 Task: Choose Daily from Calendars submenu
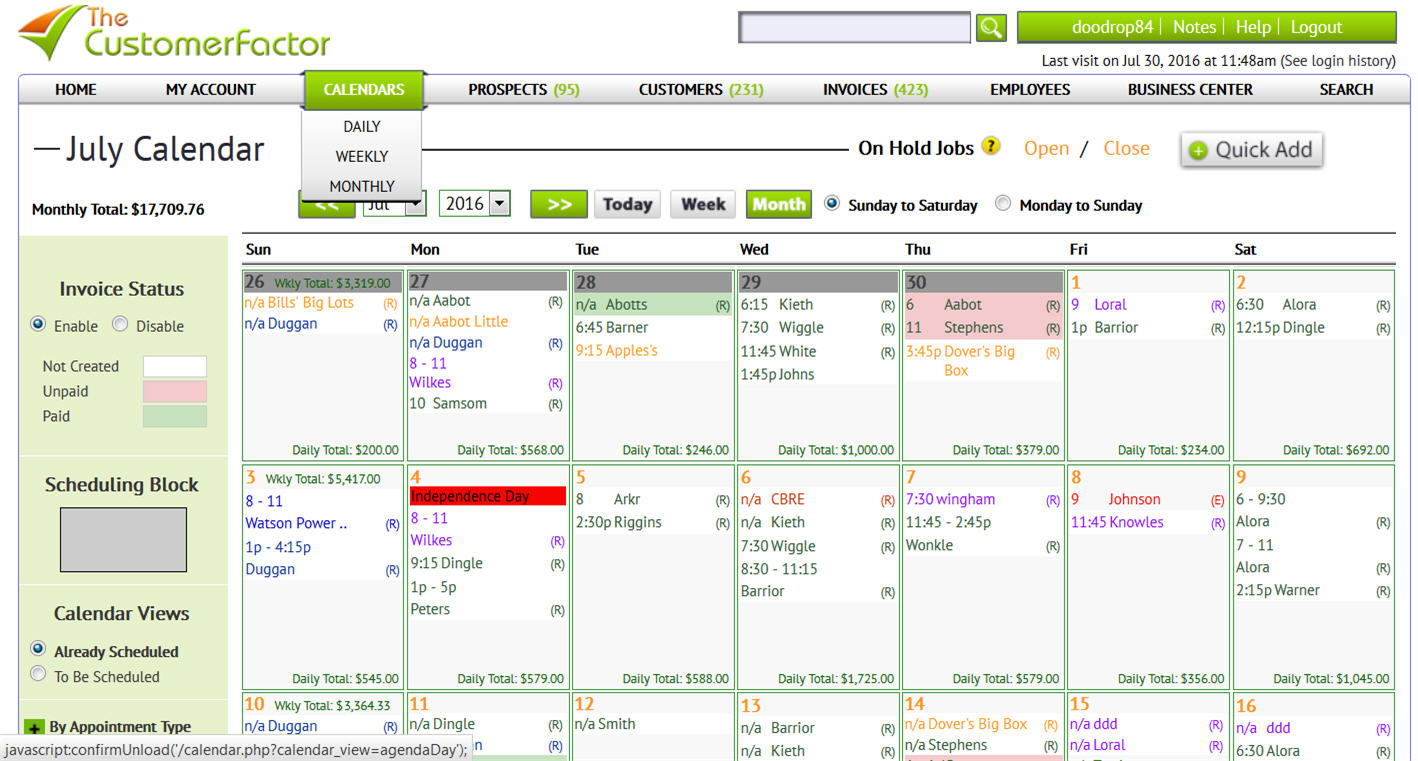pos(361,127)
